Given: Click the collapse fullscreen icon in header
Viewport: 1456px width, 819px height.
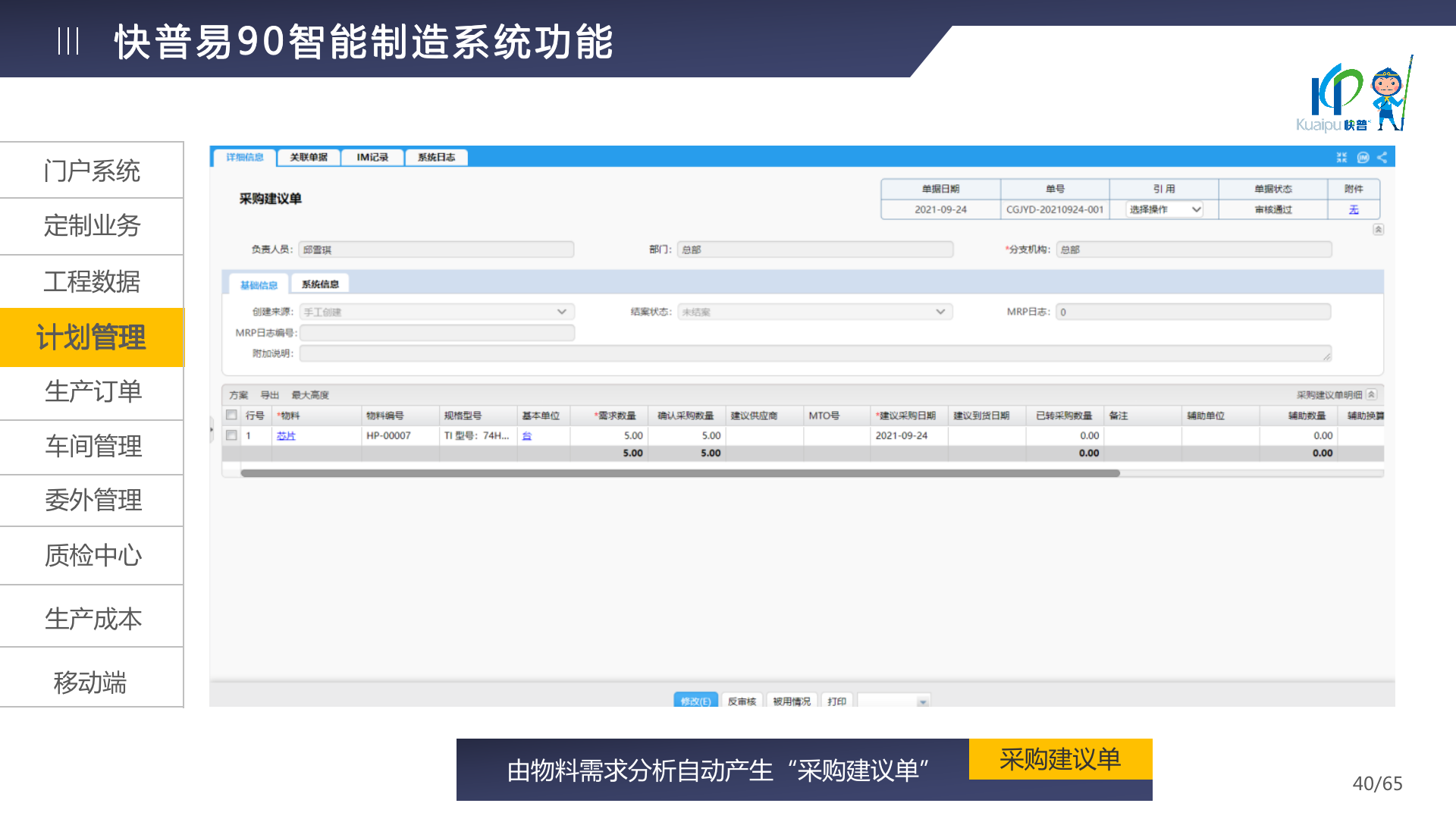Looking at the screenshot, I should [1341, 157].
